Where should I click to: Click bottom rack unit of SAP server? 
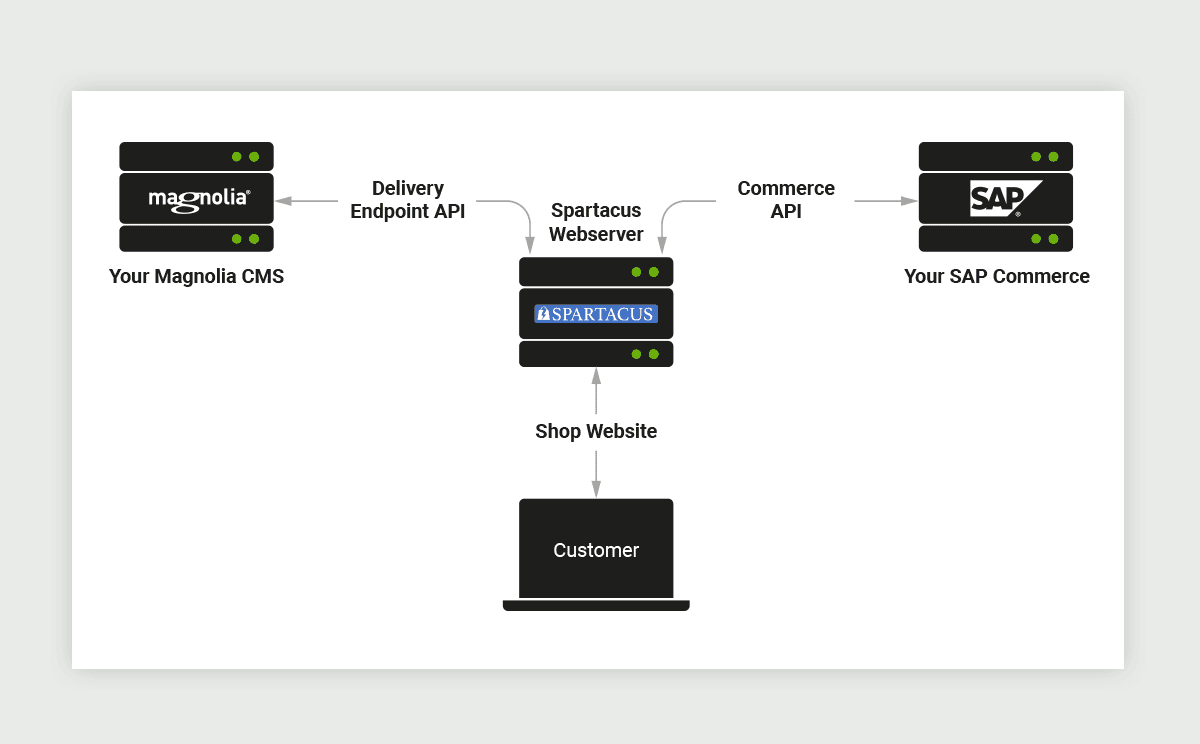point(996,239)
